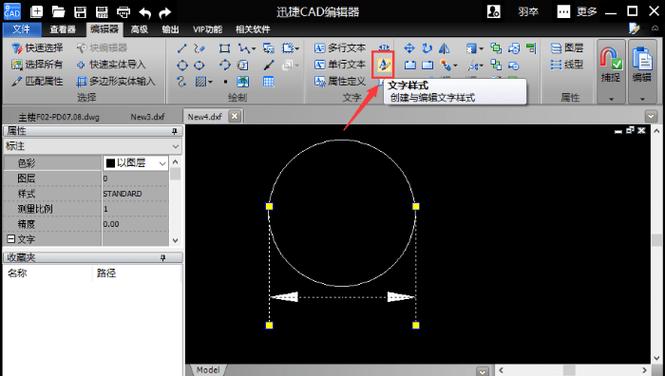Screen dimensions: 665x376
Task: Open the 线型 linetype button
Action: pyautogui.click(x=567, y=64)
